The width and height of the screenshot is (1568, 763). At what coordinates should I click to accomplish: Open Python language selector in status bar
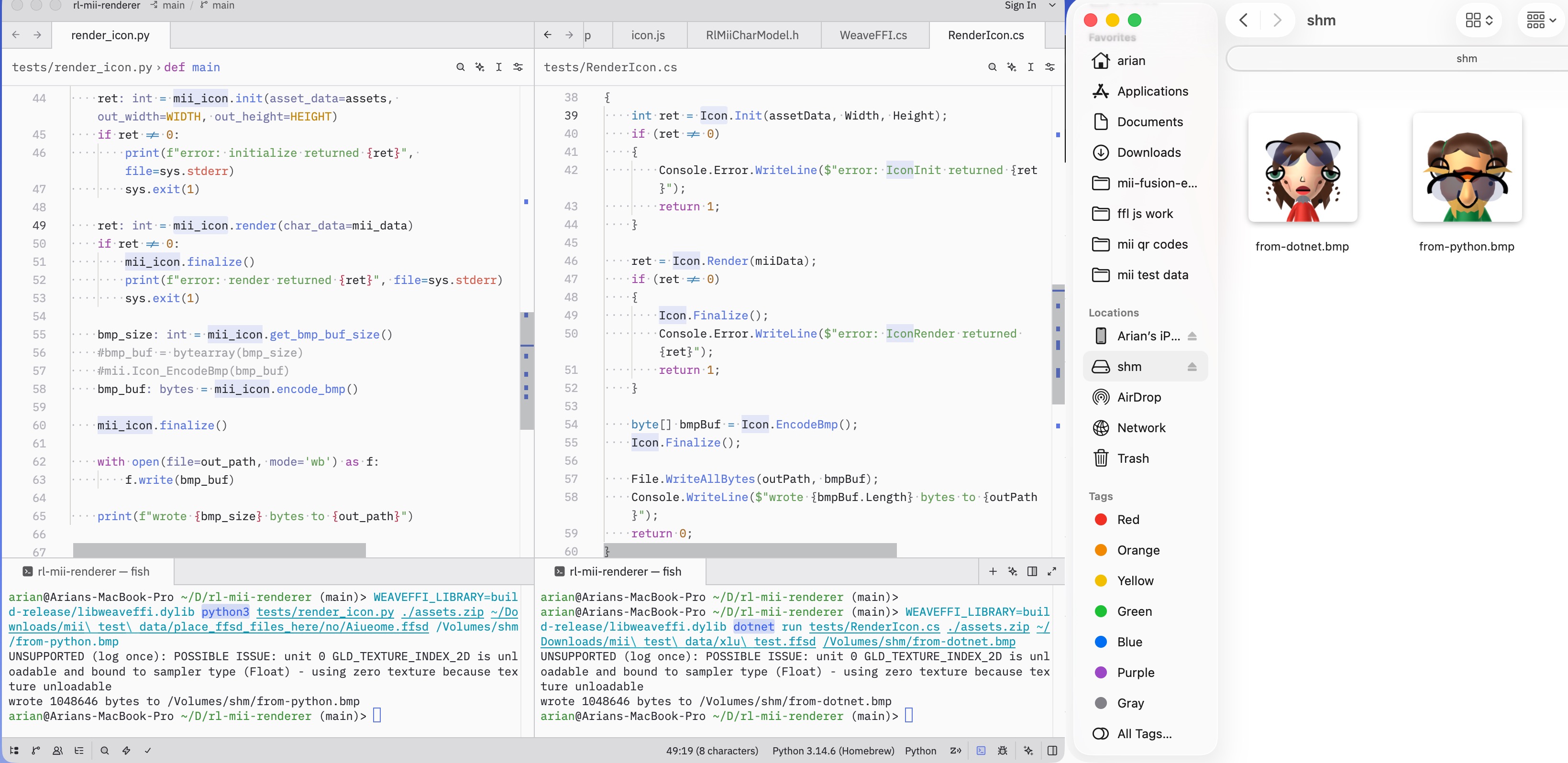tap(920, 750)
